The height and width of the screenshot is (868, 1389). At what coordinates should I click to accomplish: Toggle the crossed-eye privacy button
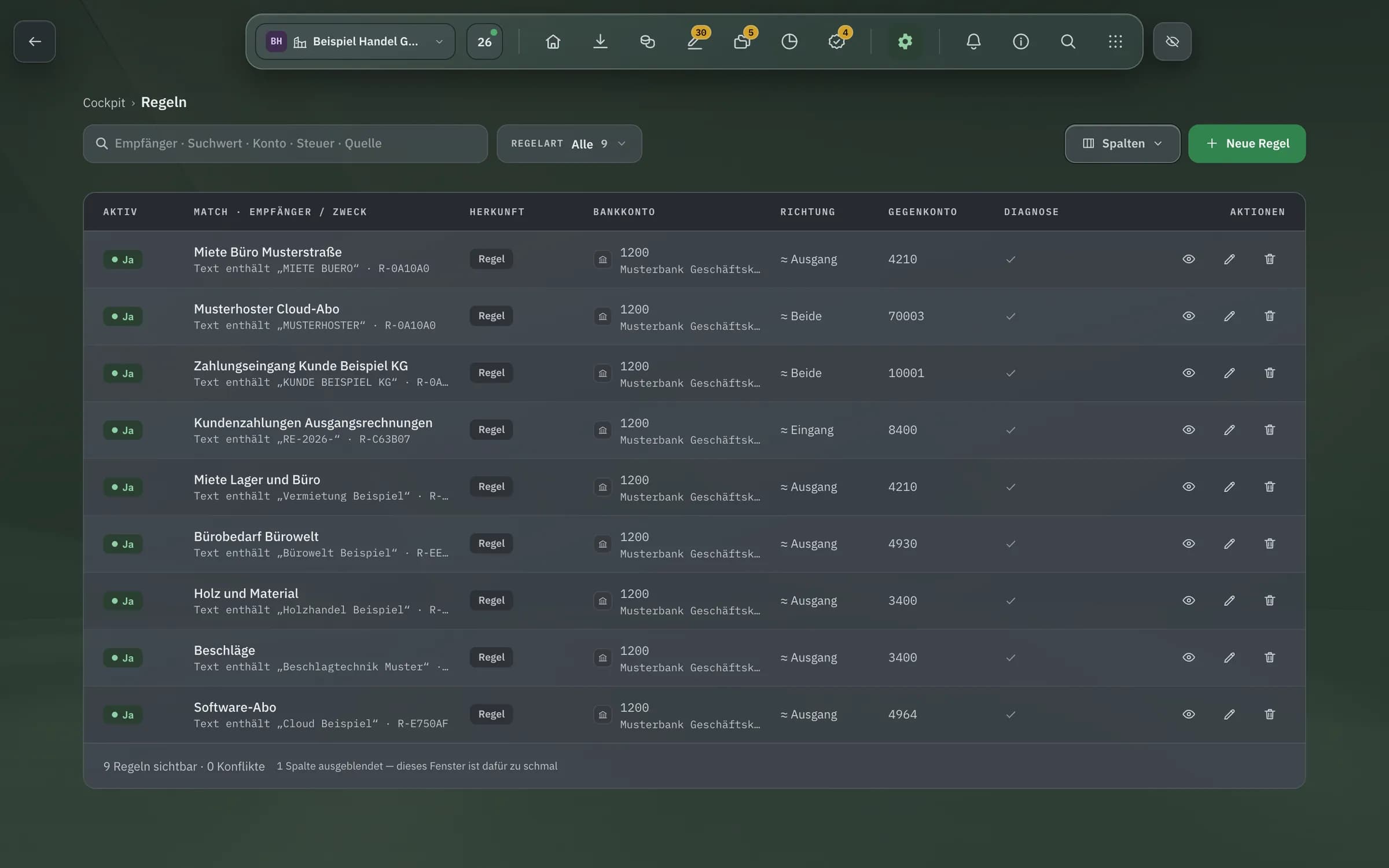(1172, 42)
